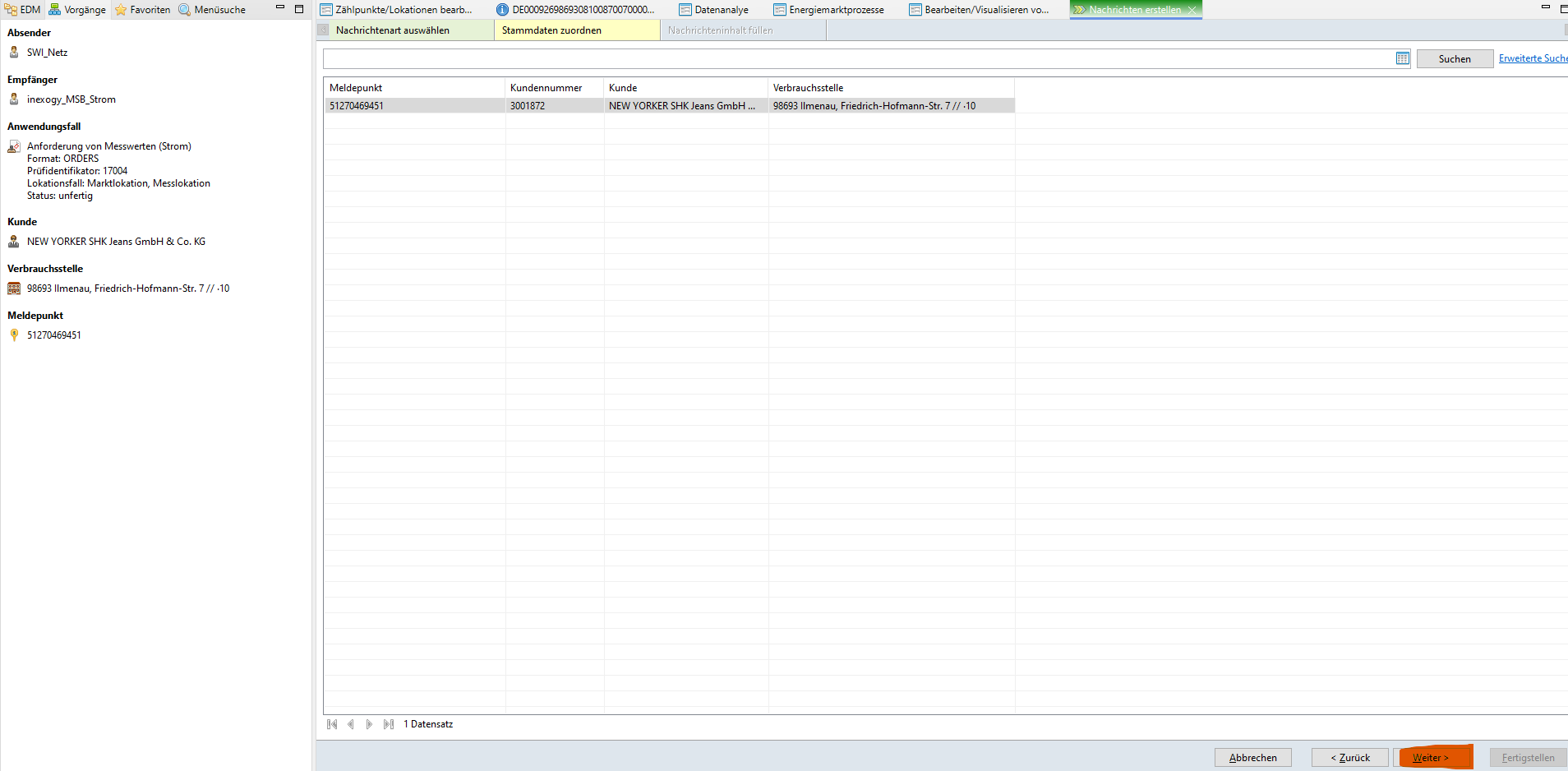Select the Energiemarktprozesse tab
Viewport: 1568px width, 771px height.
coord(829,10)
